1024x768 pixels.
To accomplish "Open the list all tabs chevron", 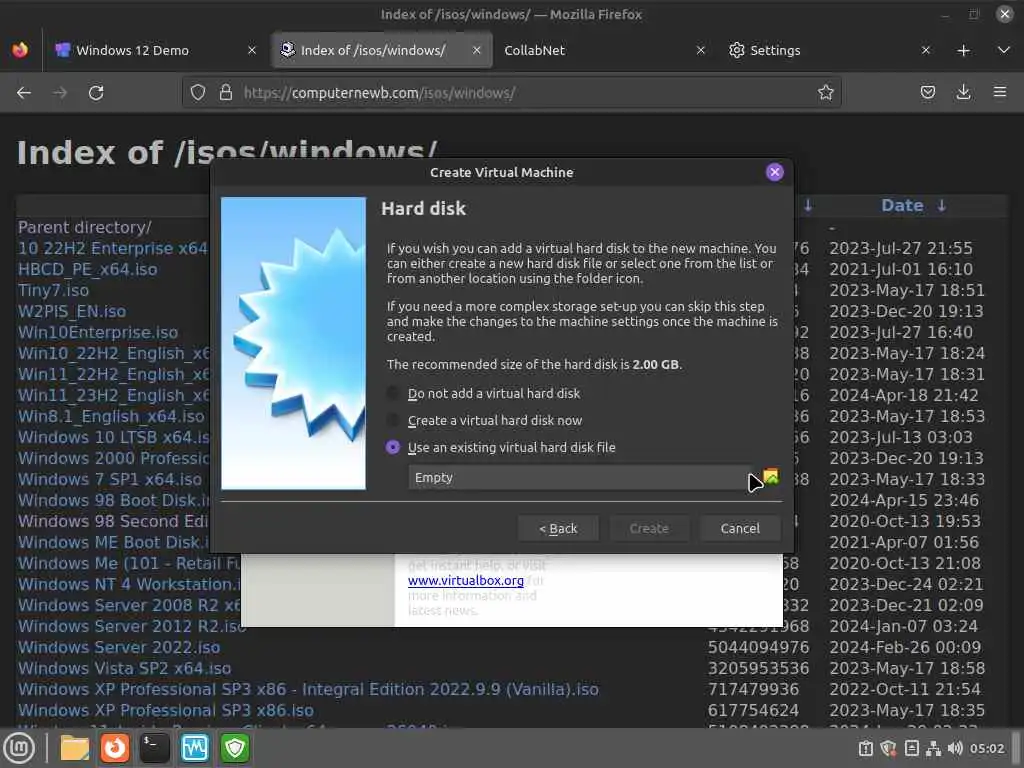I will [1004, 50].
